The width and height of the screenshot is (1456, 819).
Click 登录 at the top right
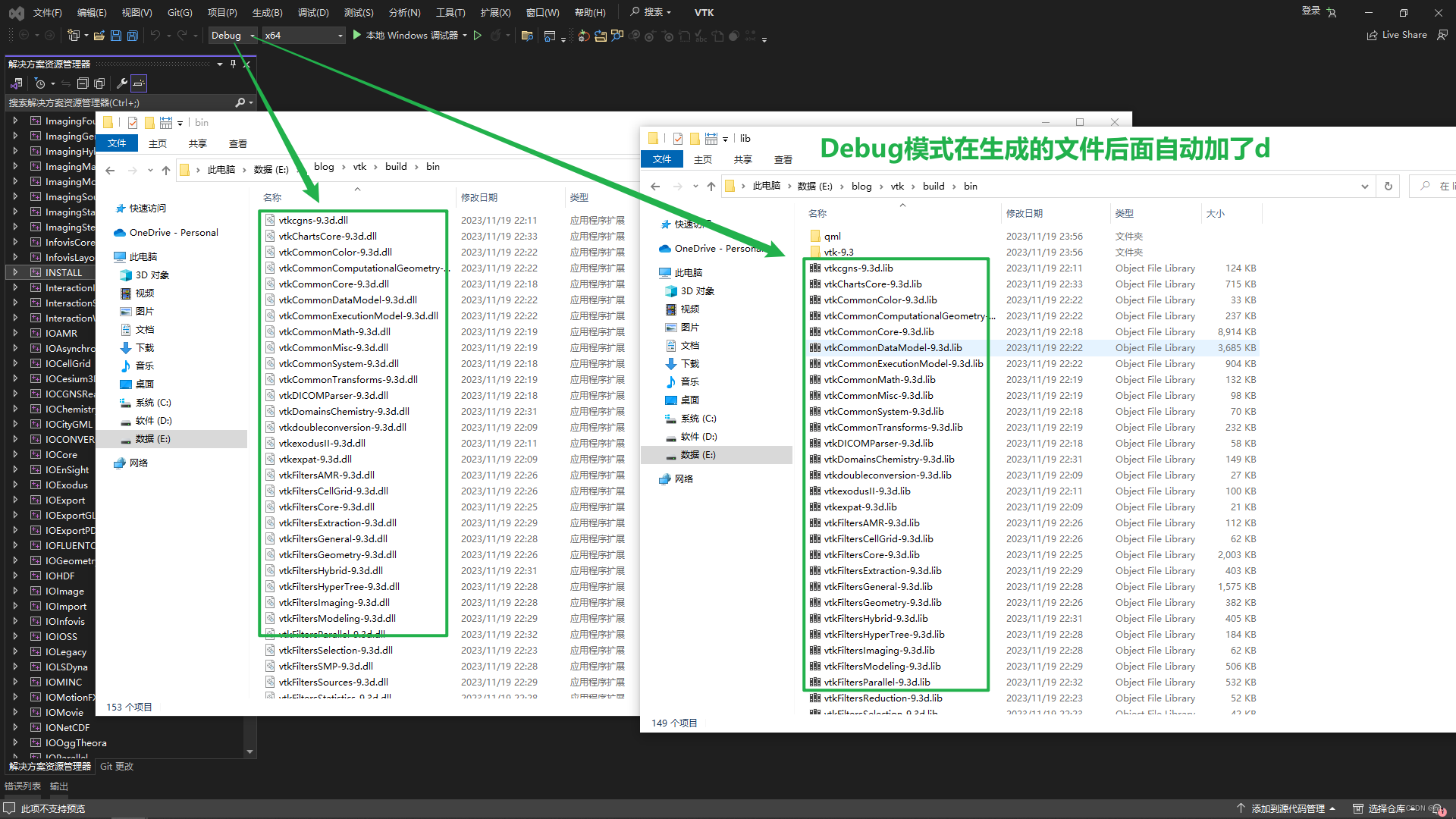[1310, 11]
